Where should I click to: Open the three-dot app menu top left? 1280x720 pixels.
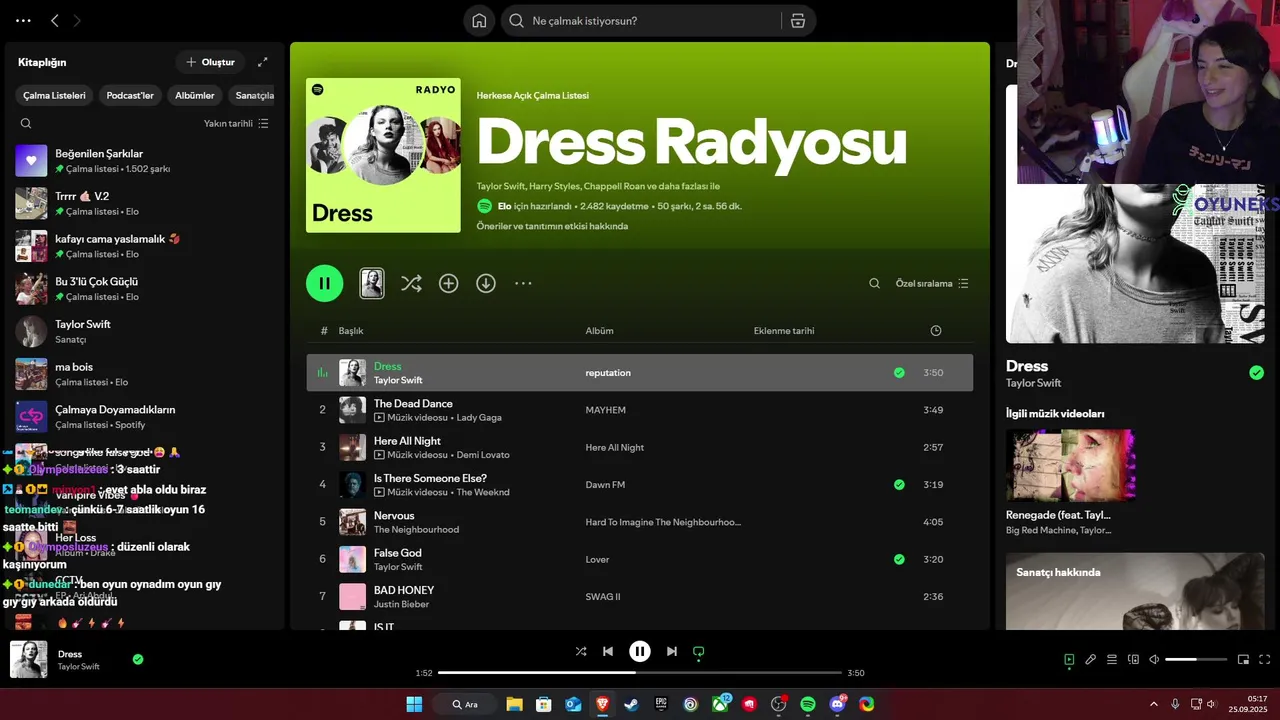tap(23, 20)
